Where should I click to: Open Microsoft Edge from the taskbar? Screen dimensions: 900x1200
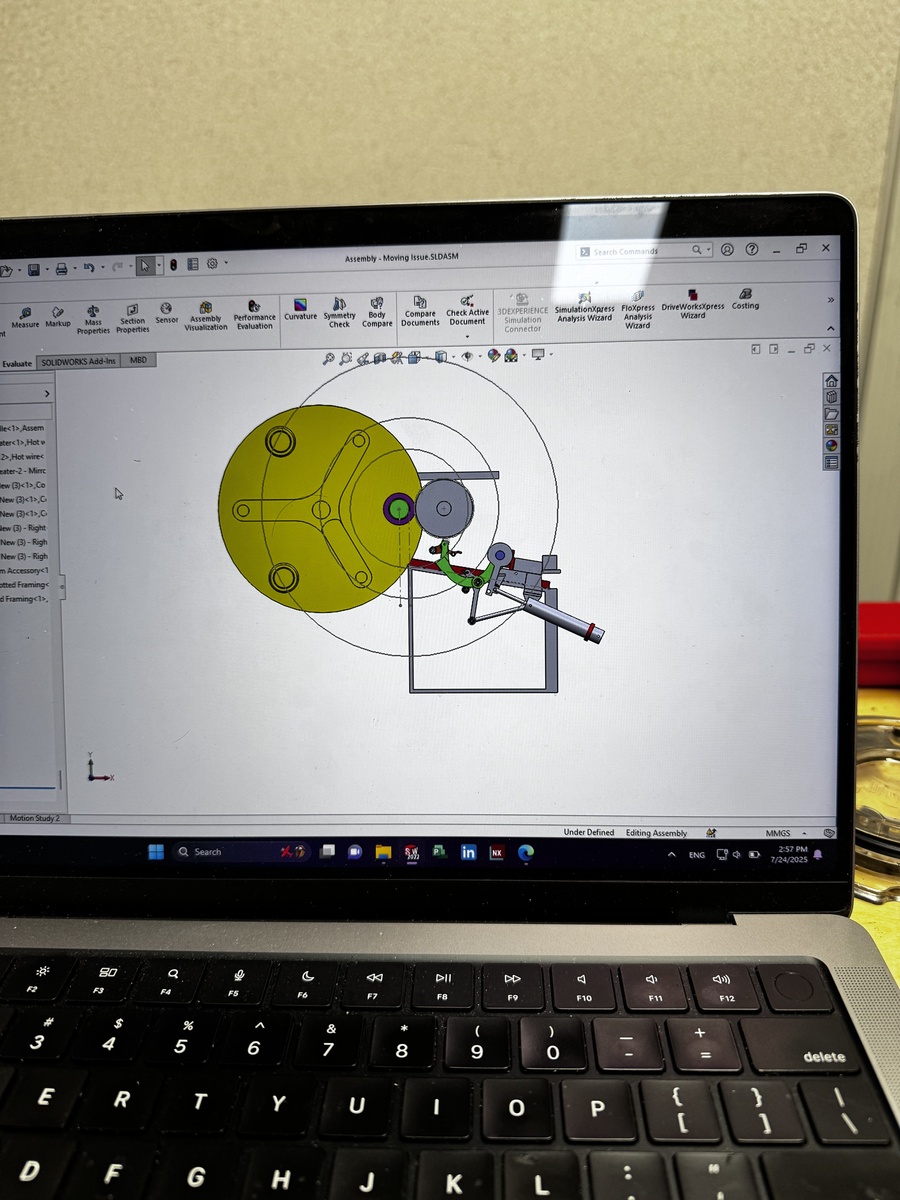(x=526, y=852)
